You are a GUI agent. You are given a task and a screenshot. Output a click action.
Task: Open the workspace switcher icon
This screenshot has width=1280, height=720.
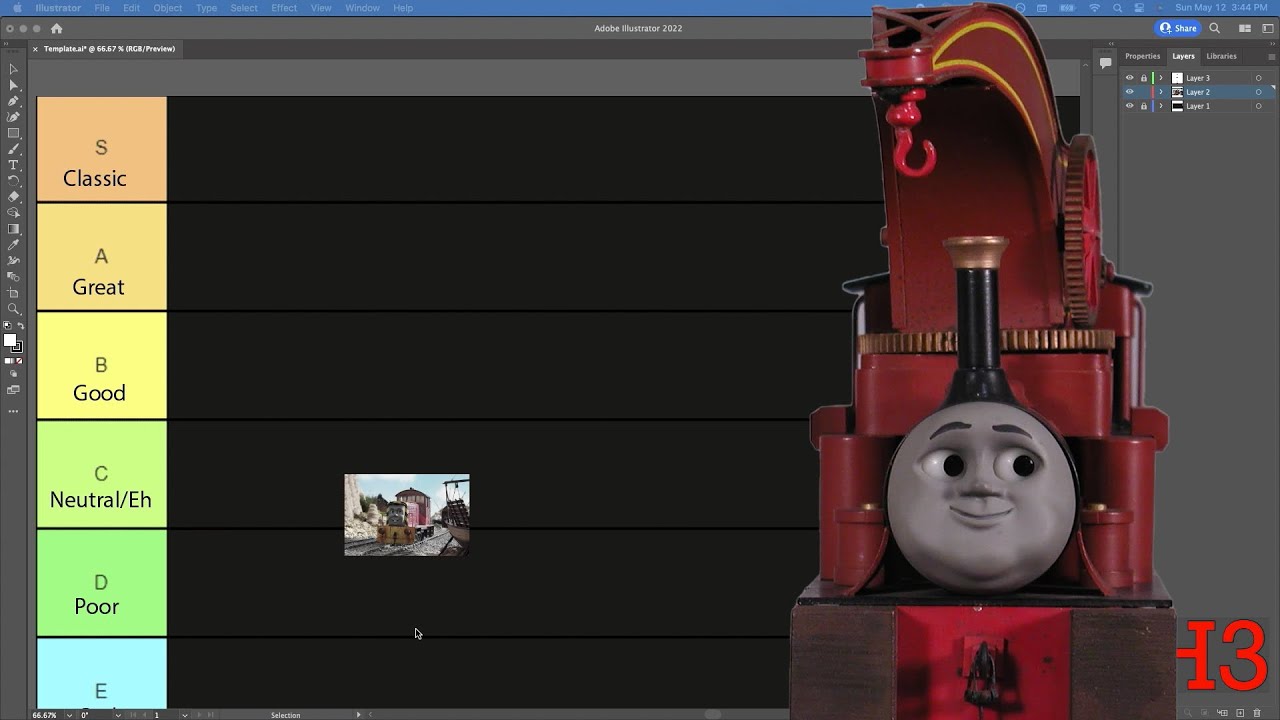[x=1268, y=29]
